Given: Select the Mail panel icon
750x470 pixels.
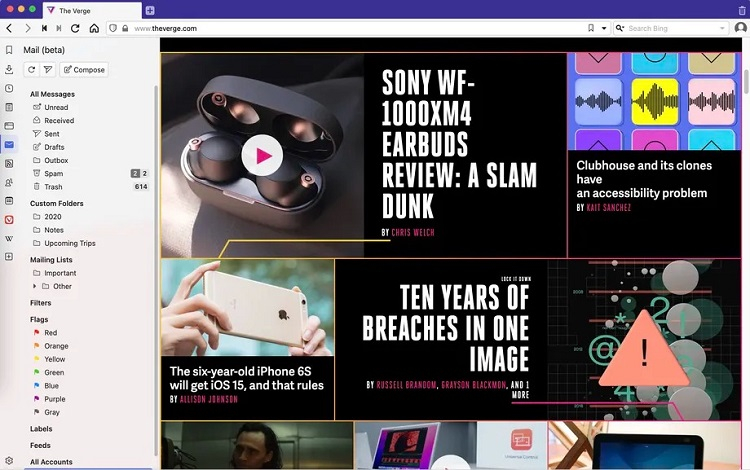Looking at the screenshot, I should [x=9, y=144].
